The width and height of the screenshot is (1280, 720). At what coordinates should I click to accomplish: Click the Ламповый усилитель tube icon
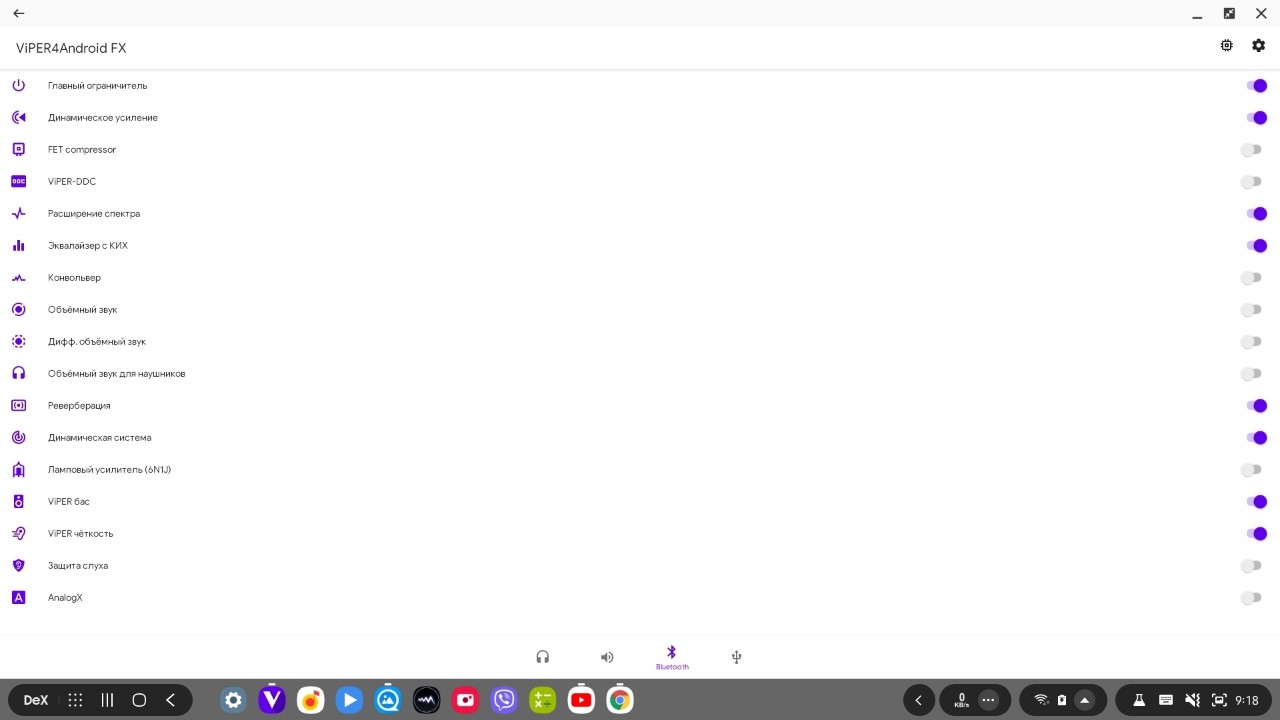point(18,470)
